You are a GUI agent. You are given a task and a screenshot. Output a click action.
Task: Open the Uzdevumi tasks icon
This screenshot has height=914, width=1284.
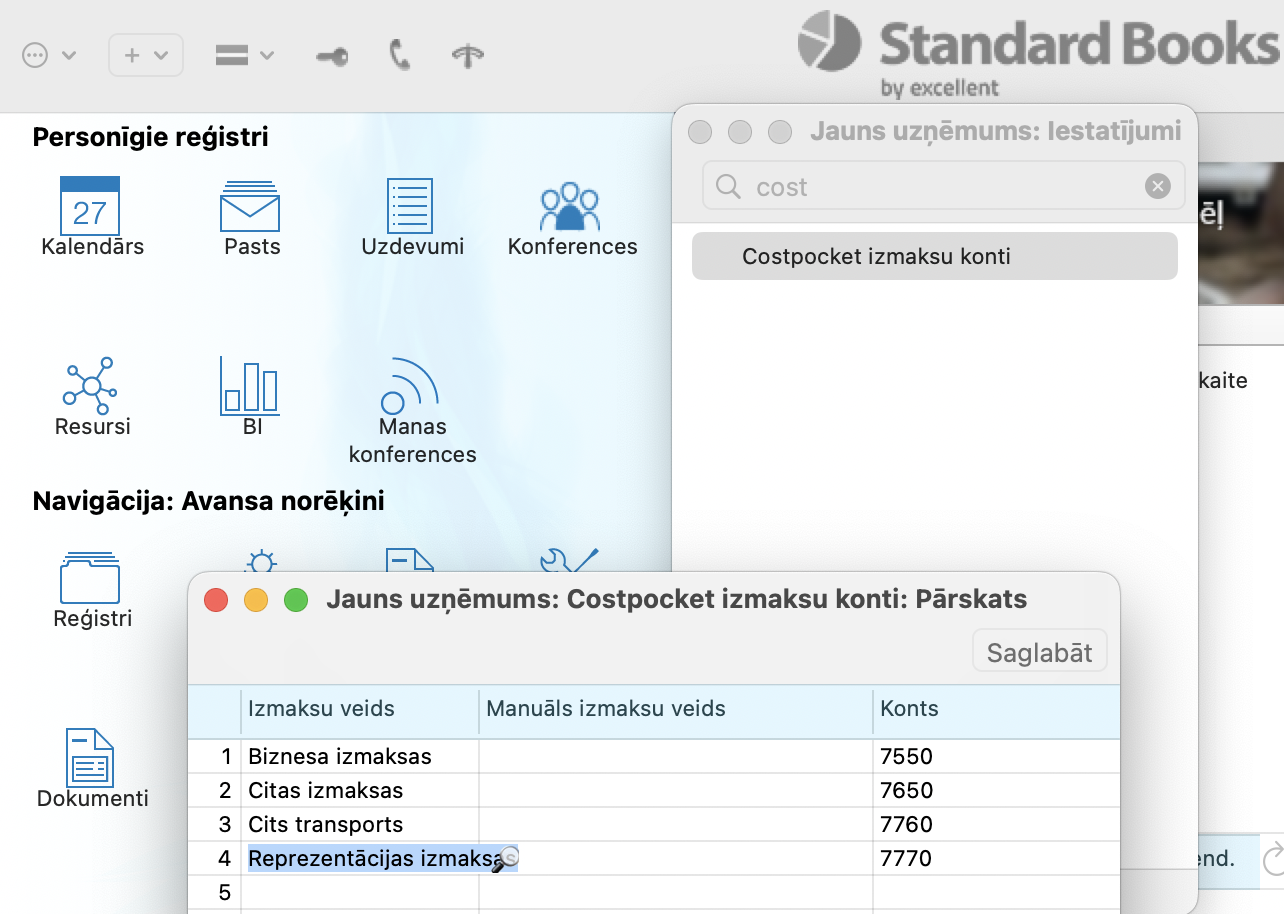click(x=411, y=207)
